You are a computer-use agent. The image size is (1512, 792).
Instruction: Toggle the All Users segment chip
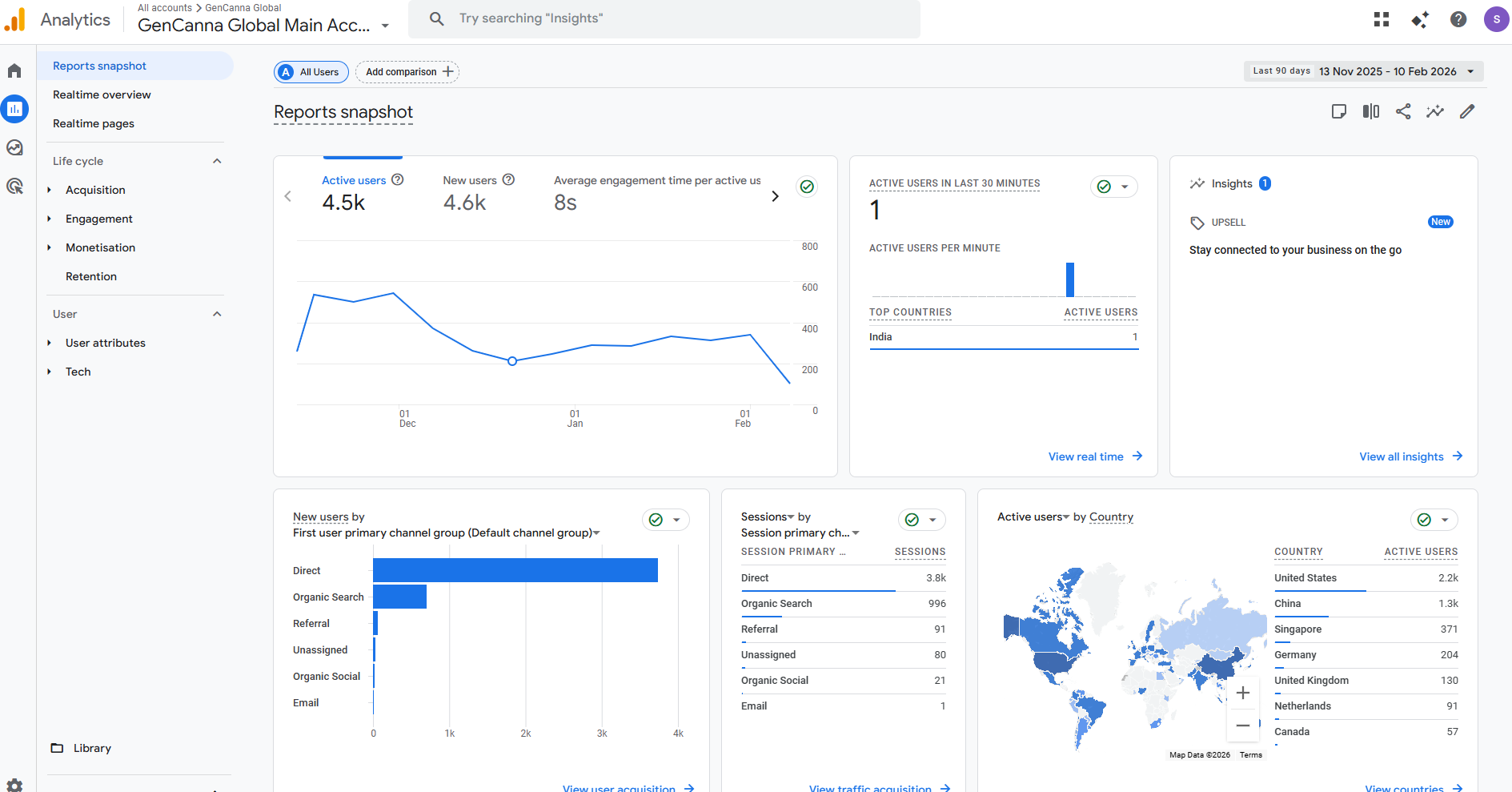tap(311, 72)
